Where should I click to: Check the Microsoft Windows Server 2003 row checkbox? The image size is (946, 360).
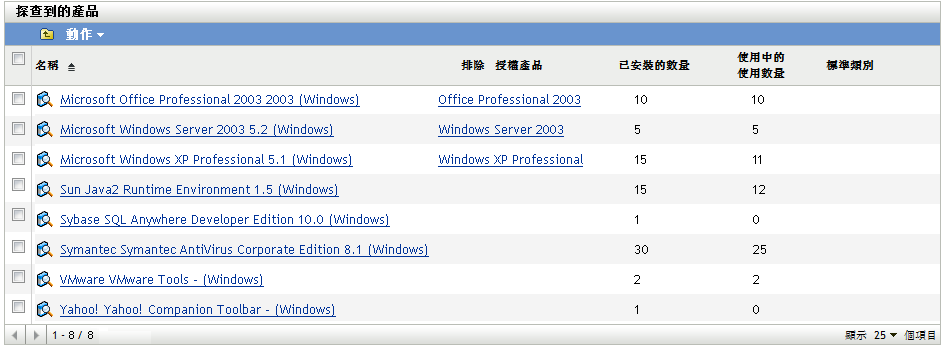coord(19,128)
